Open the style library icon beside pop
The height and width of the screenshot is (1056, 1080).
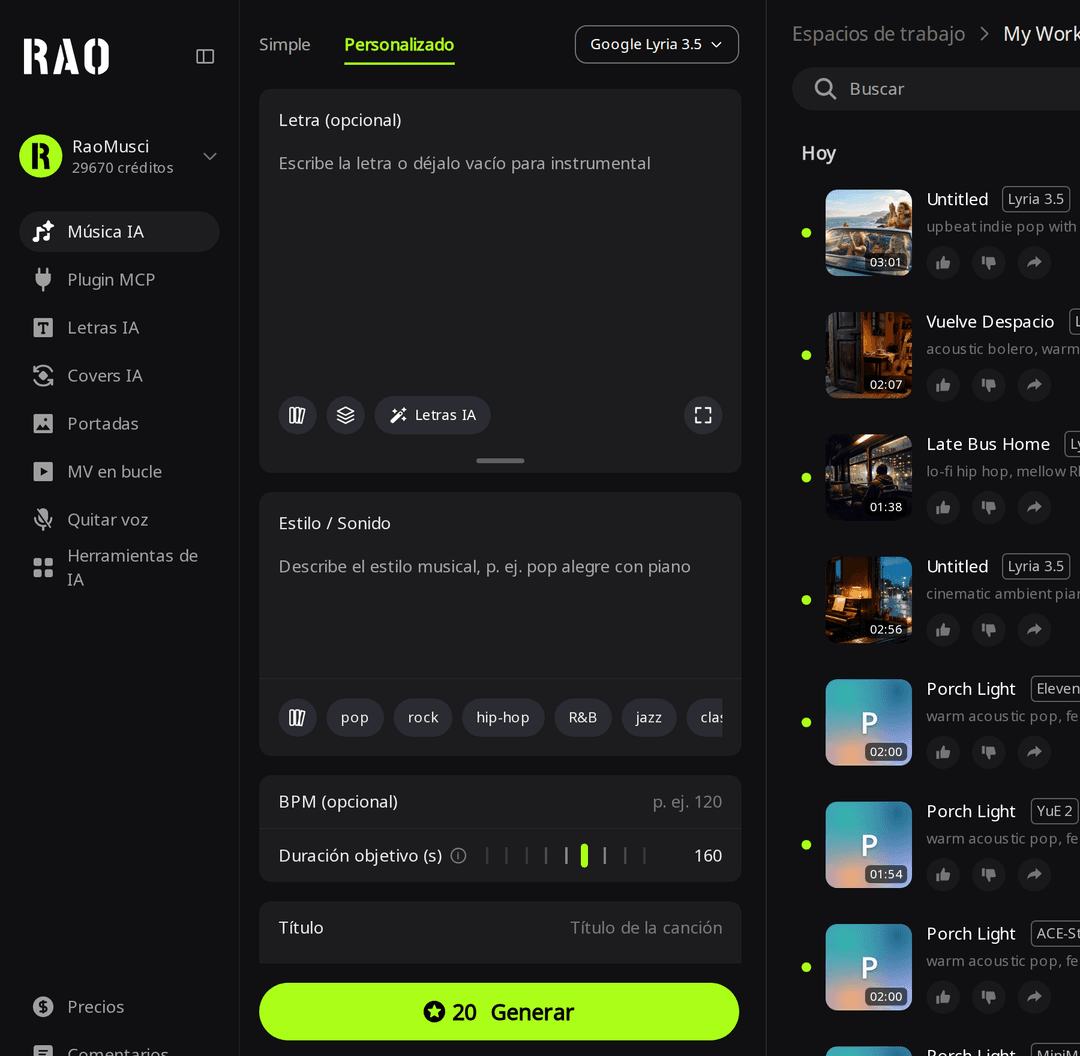click(297, 717)
